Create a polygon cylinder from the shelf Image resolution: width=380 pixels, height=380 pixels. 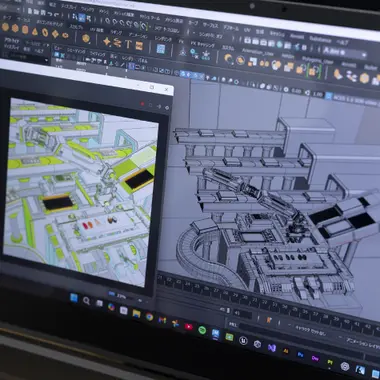(25, 30)
